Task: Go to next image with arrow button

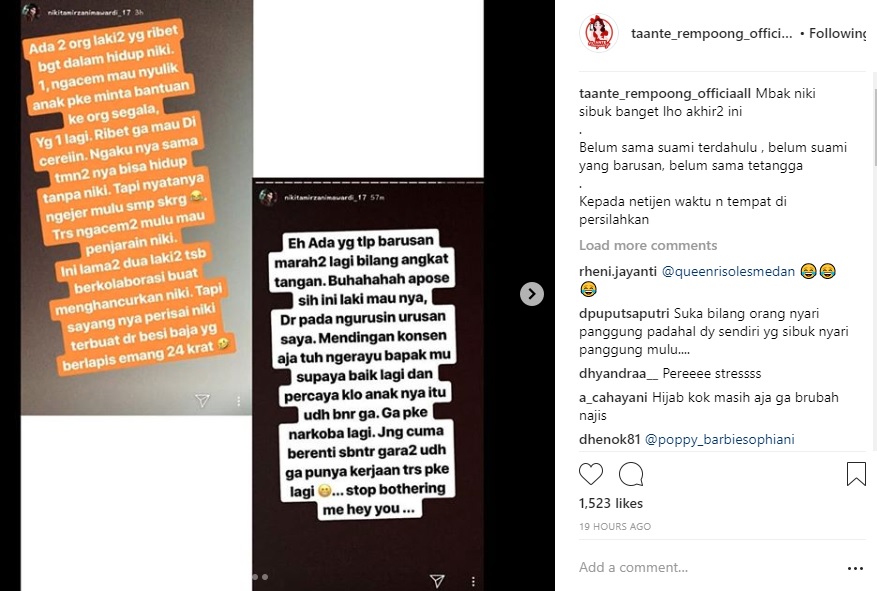Action: (532, 294)
